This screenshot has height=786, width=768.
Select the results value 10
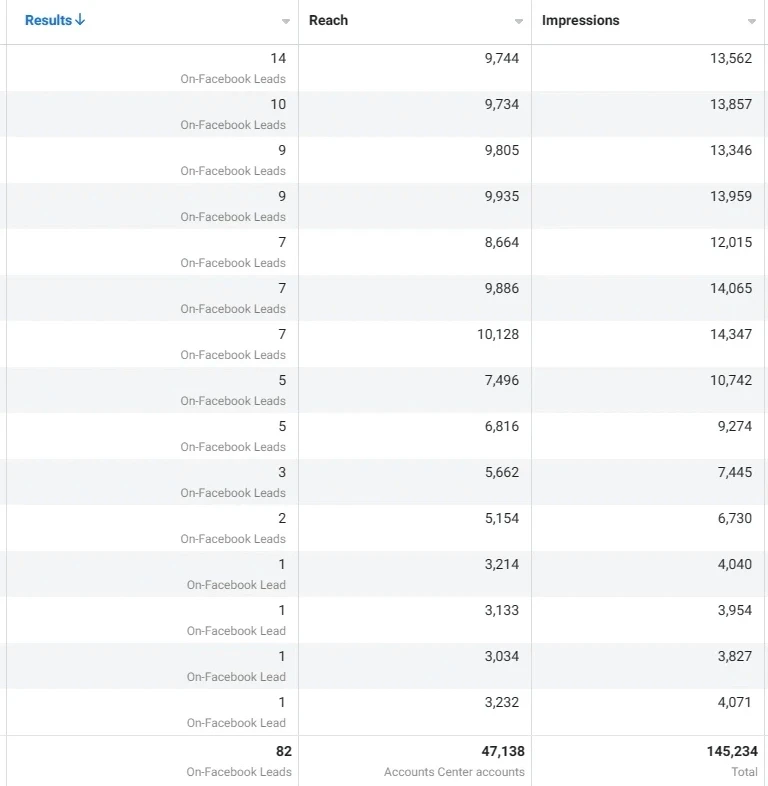point(278,105)
